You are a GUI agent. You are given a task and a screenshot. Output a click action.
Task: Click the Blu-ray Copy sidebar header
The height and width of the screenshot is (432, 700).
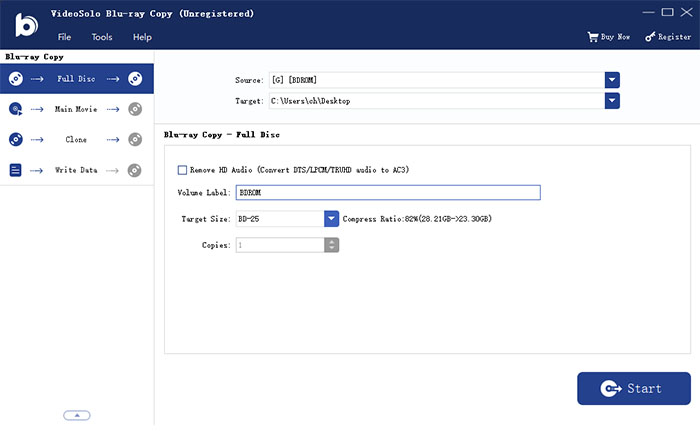click(x=34, y=57)
